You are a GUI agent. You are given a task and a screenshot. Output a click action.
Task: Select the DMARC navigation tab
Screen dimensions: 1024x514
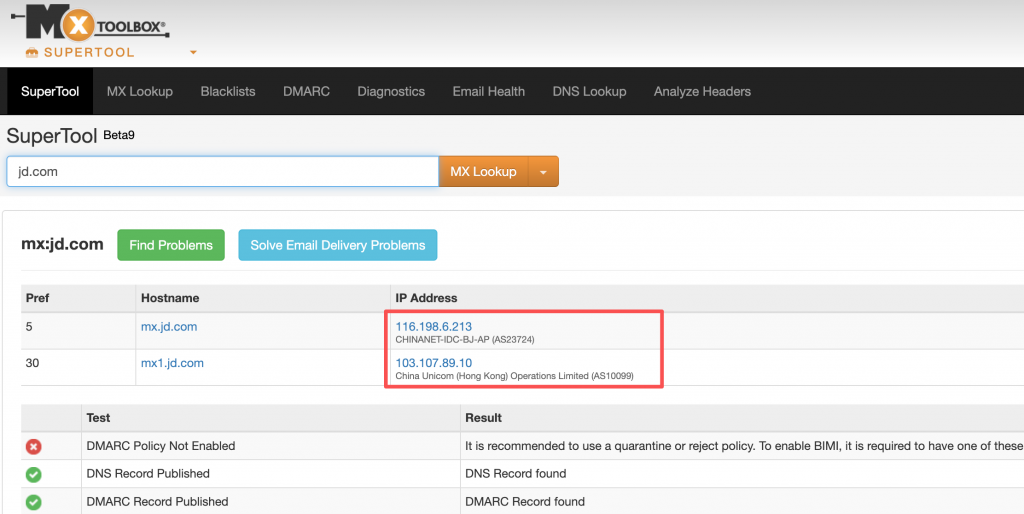(306, 91)
